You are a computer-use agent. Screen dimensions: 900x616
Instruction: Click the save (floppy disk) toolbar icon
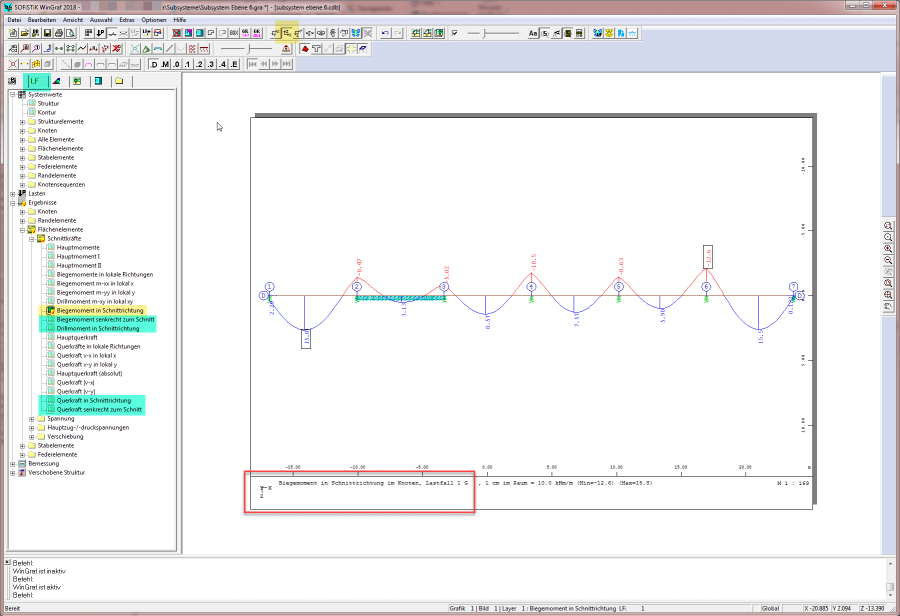[x=47, y=33]
